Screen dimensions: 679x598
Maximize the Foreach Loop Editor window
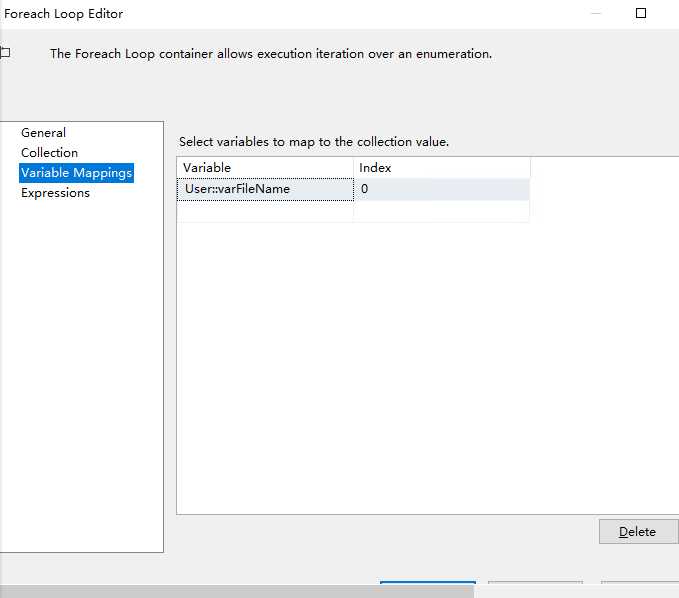coord(641,14)
